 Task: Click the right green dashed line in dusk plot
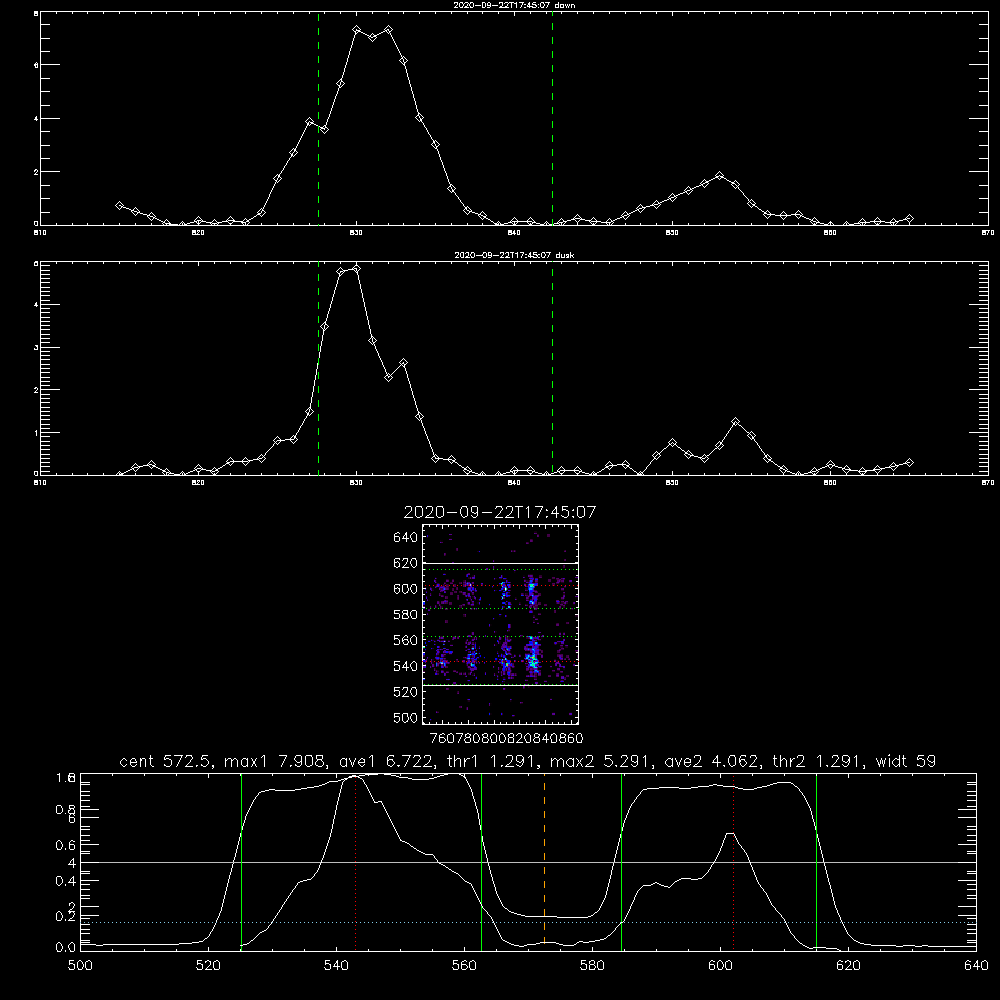(552, 369)
